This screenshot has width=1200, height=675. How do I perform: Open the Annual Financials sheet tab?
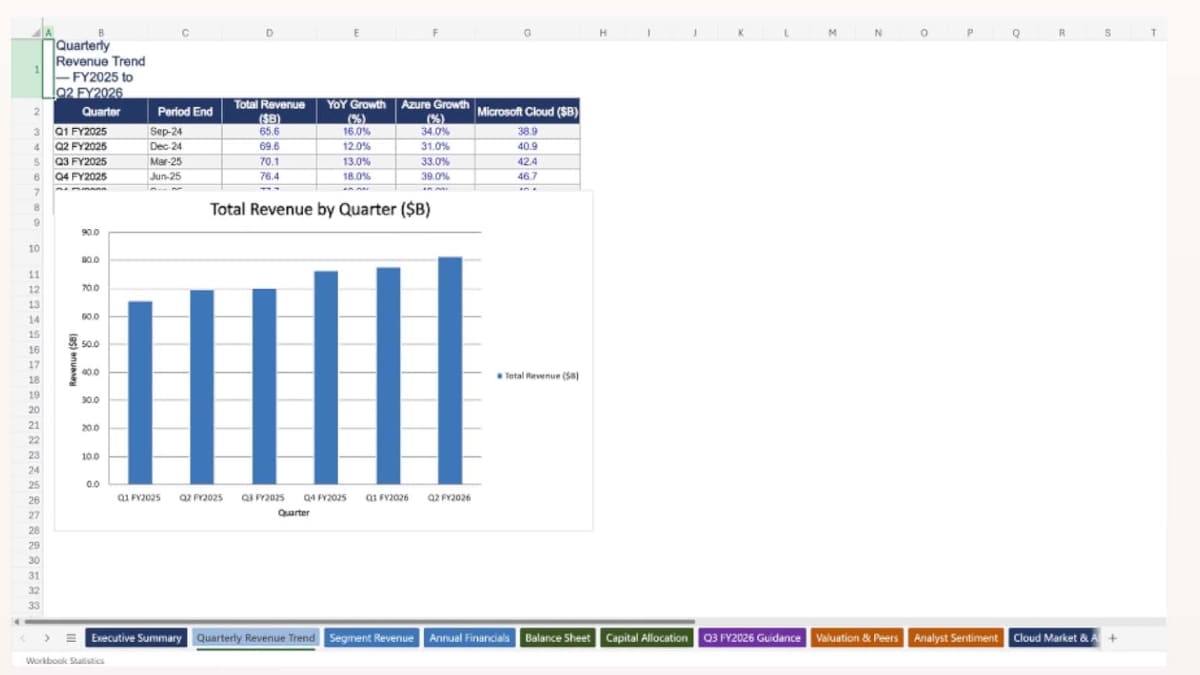pos(469,637)
